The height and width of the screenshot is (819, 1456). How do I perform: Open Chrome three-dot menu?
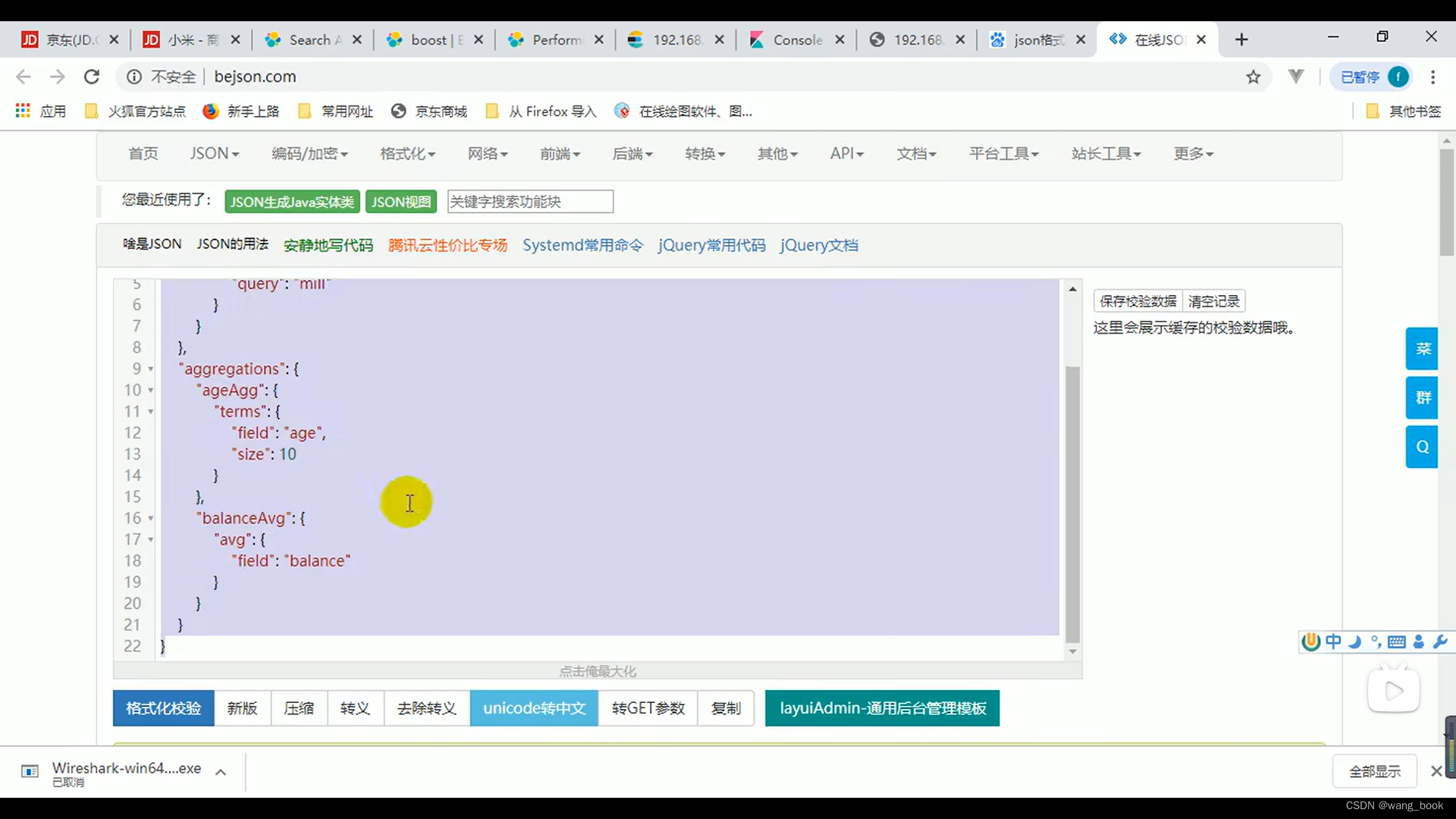click(x=1432, y=77)
